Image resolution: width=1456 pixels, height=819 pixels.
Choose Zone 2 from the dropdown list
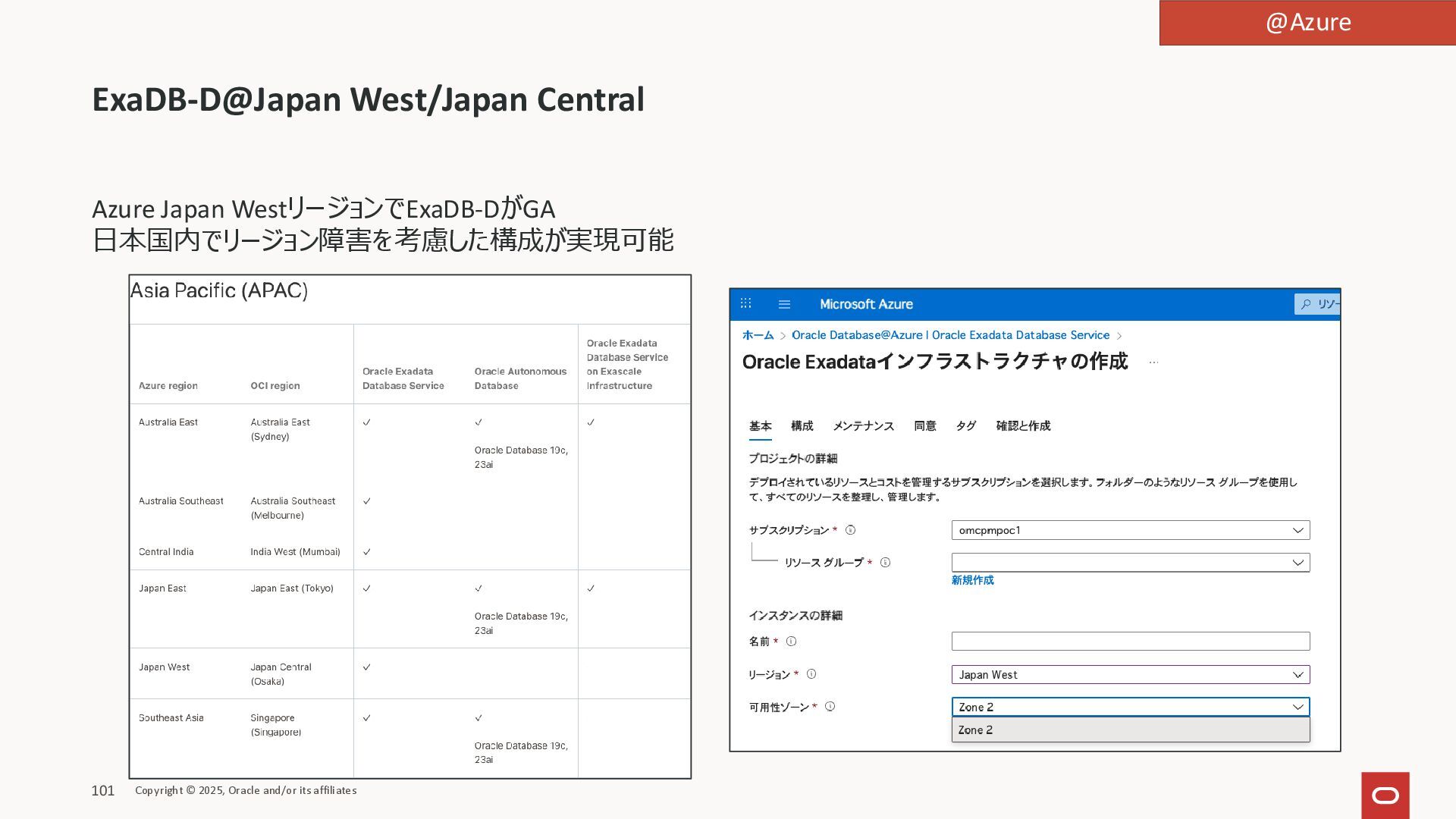pos(1131,730)
